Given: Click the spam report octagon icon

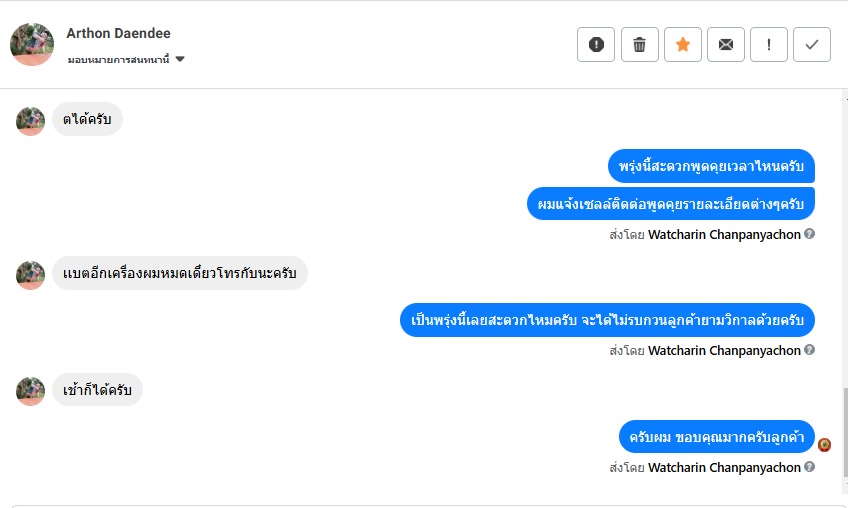Looking at the screenshot, I should [596, 44].
